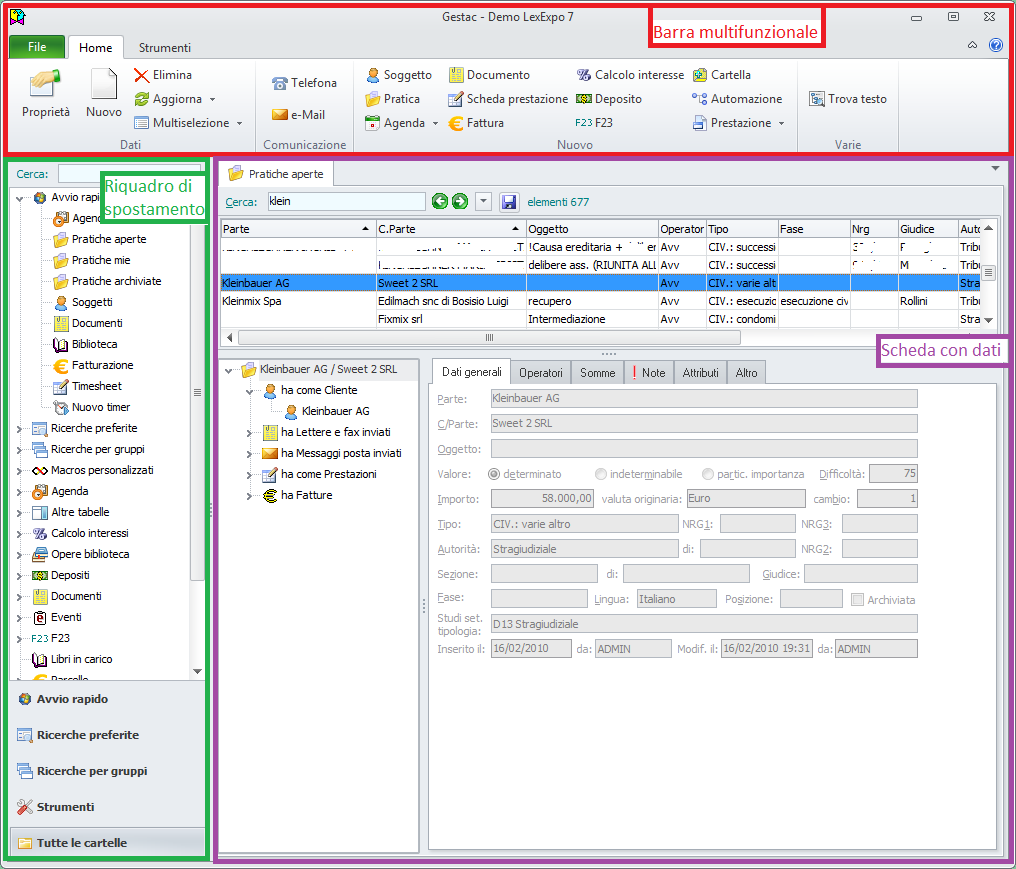Open the ribbon Agenda button
Viewport: 1016px width, 869px height.
click(395, 123)
